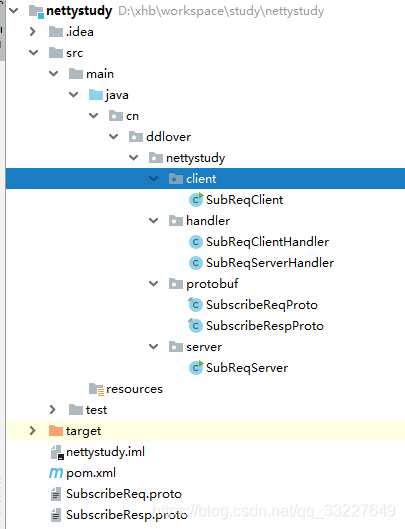405x529 pixels.
Task: Click the SubReqServer runnable class icon
Action: (196, 367)
